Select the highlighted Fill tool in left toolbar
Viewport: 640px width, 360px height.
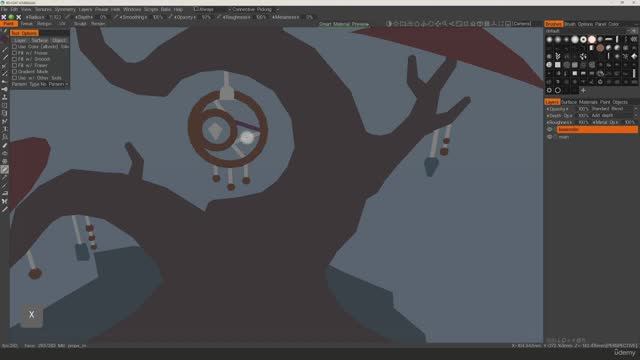[4, 169]
